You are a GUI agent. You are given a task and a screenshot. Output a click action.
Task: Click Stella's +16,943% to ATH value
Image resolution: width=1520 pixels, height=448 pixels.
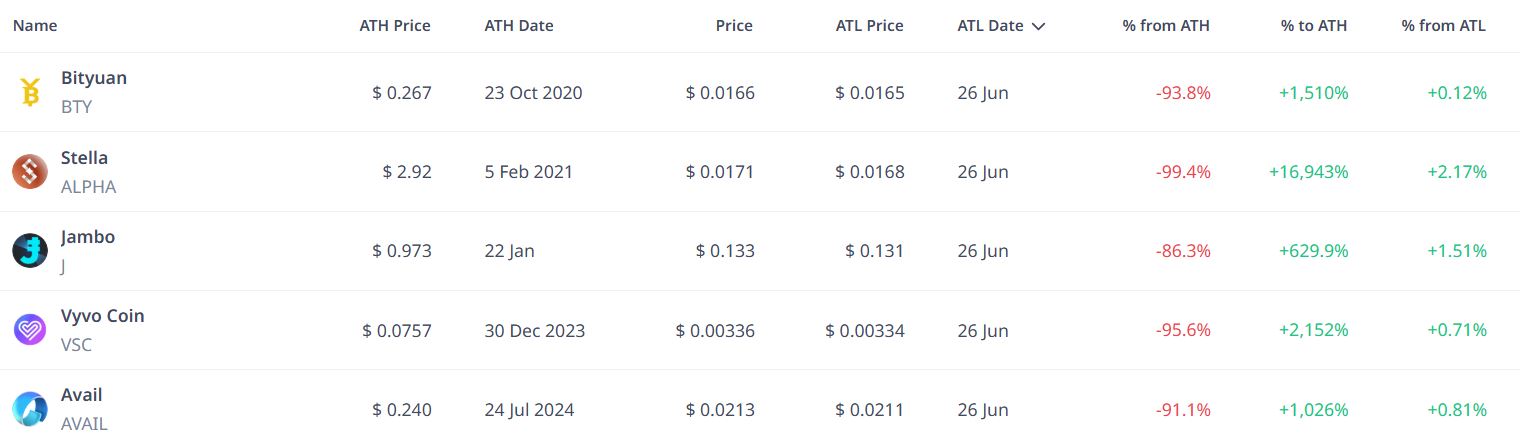tap(1309, 172)
